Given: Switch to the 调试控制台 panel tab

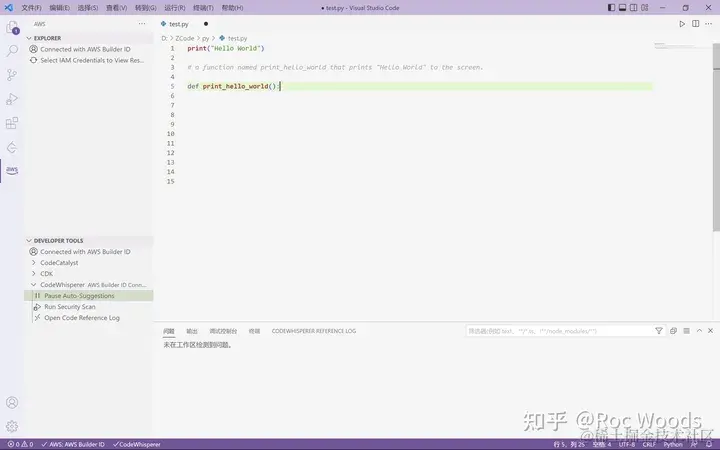Looking at the screenshot, I should [223, 331].
